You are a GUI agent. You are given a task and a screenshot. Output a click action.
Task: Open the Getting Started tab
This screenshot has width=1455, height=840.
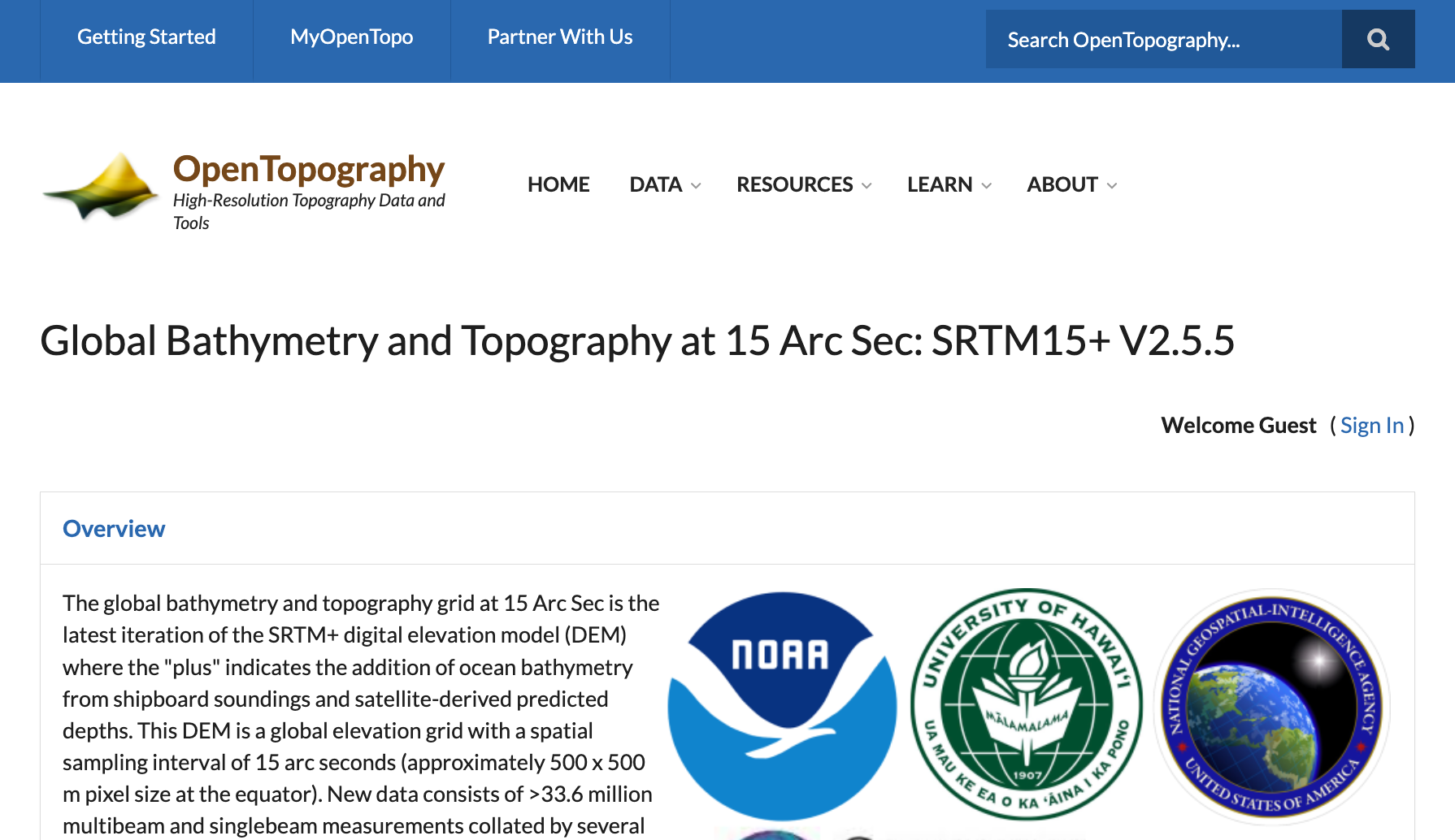click(x=146, y=37)
